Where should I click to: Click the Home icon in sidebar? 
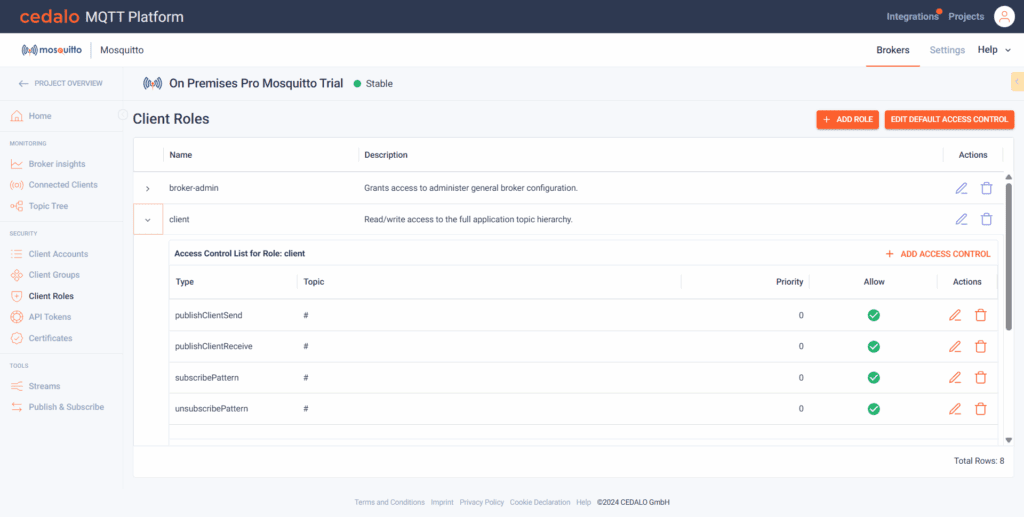[x=17, y=116]
